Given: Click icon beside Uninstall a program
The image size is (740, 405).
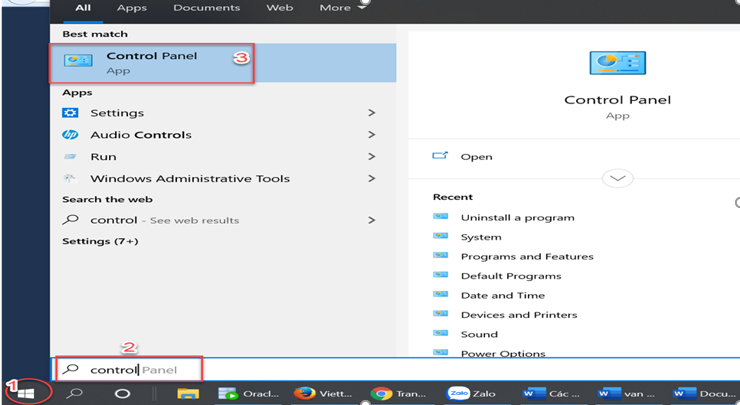Looking at the screenshot, I should [x=440, y=217].
